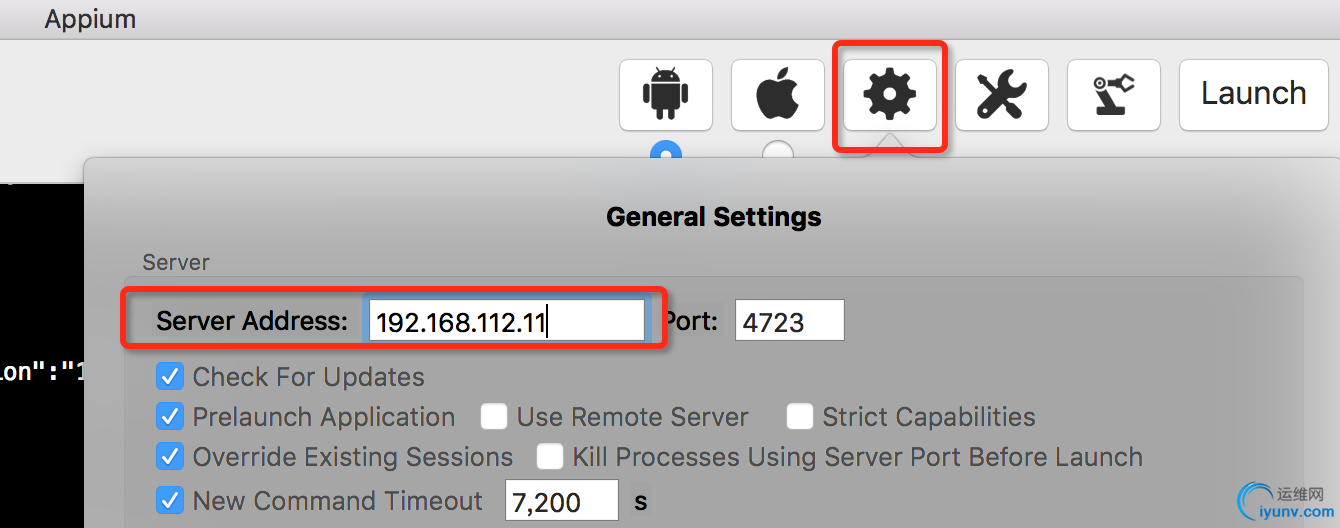Open Developer Settings wrench and screwdriver icon
The image size is (1340, 528).
point(1001,95)
